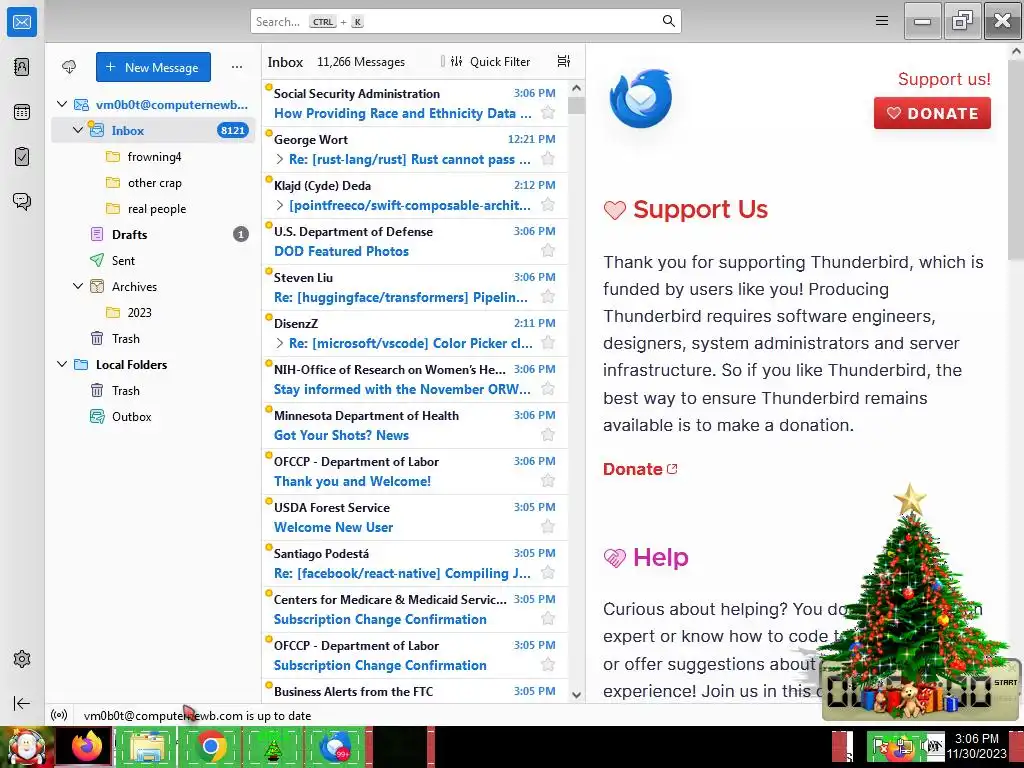
Task: Open the Stay informed November ORWH email
Action: click(415, 379)
